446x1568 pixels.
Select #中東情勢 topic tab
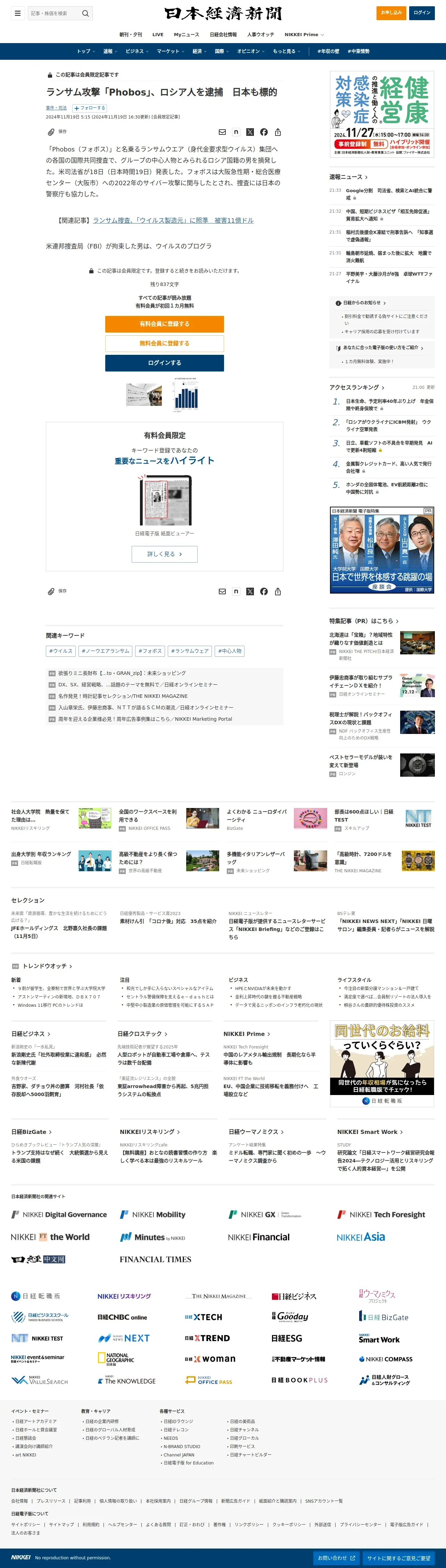click(x=358, y=51)
